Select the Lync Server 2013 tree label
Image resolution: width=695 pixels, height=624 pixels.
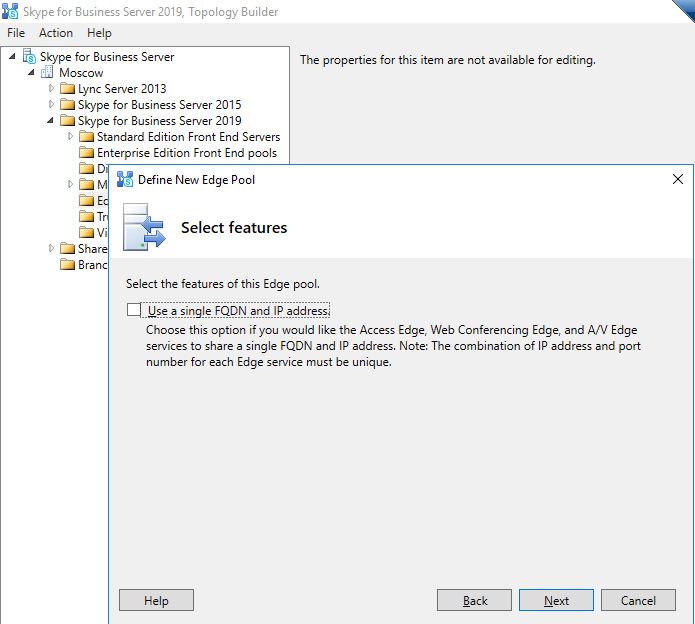[122, 89]
